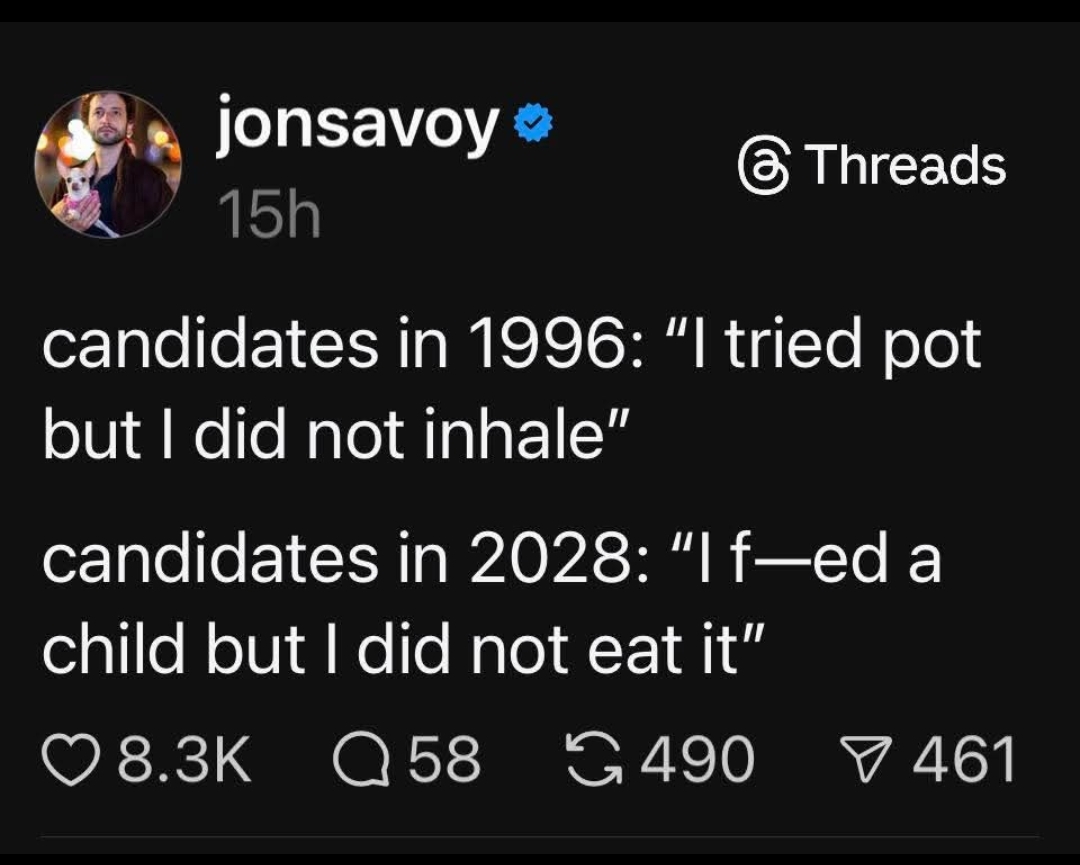Click the "candidates in 1996" paragraph

510,390
